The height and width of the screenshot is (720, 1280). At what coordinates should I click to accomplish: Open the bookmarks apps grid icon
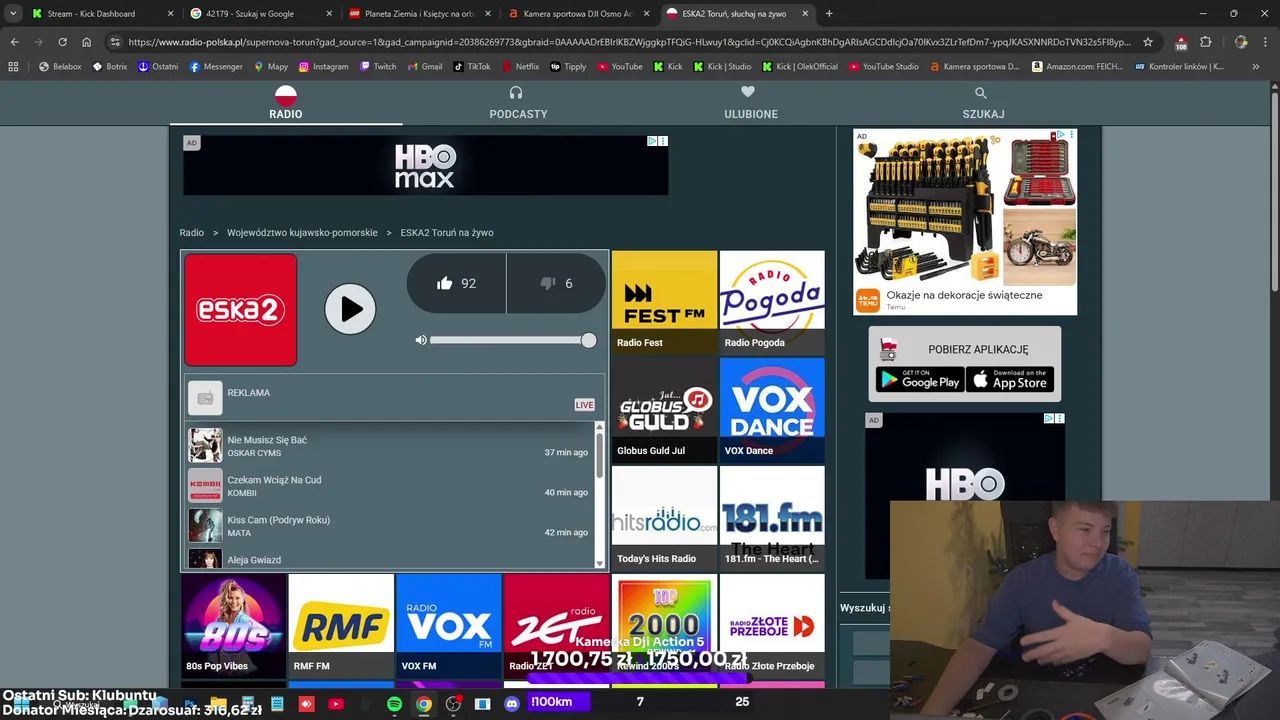pos(13,67)
